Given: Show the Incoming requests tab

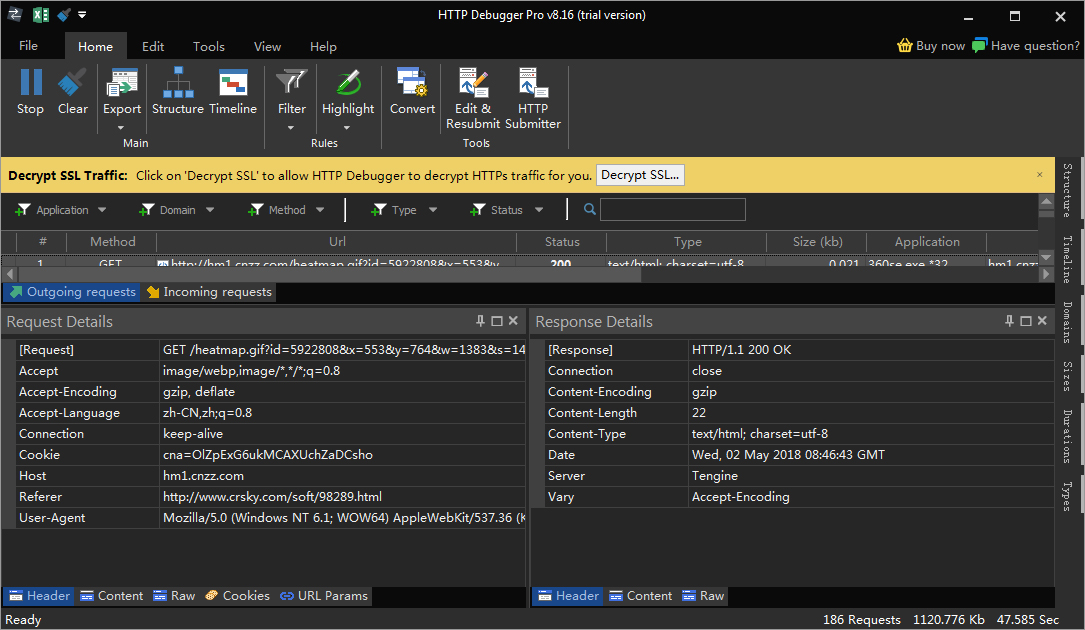Looking at the screenshot, I should (x=208, y=292).
